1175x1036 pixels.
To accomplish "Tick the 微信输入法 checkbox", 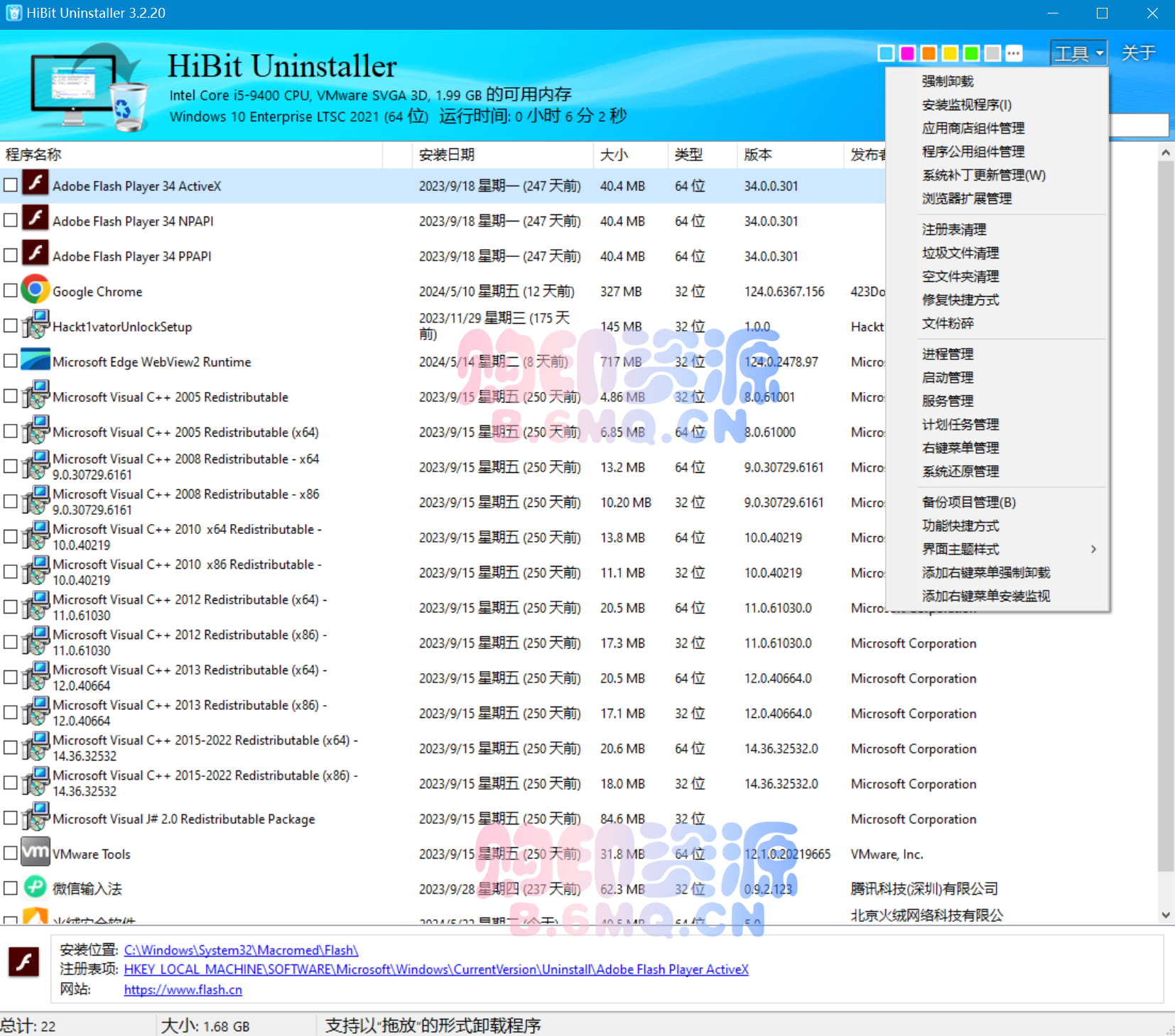I will pyautogui.click(x=11, y=888).
